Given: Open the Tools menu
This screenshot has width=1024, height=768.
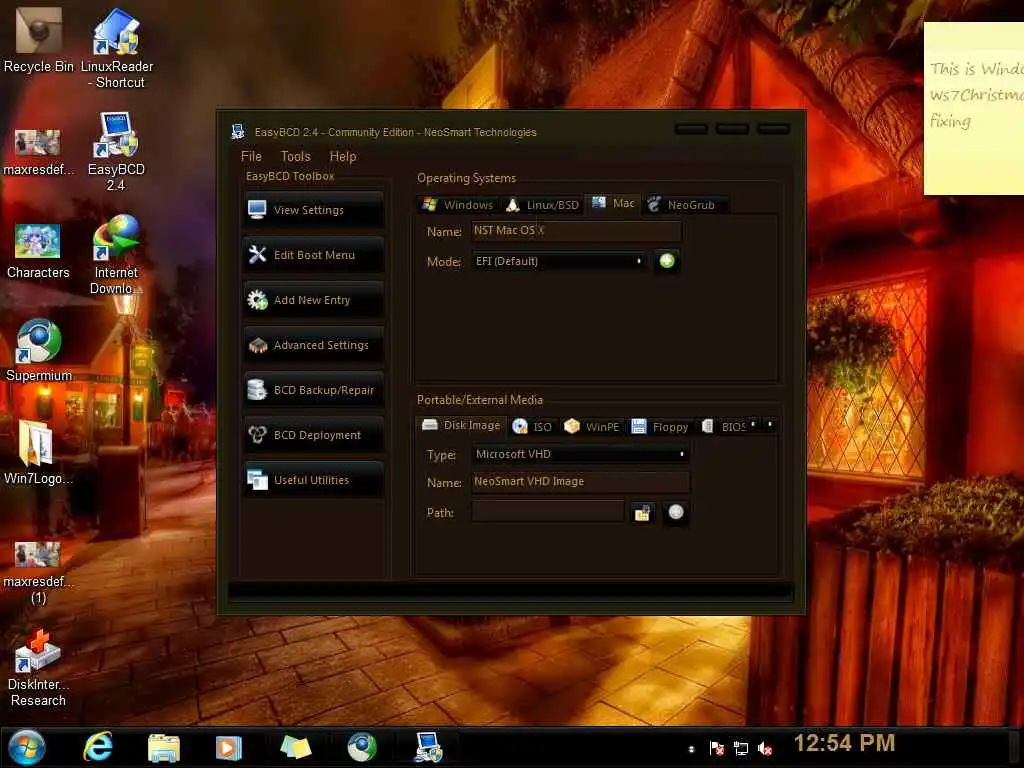Looking at the screenshot, I should pos(295,156).
